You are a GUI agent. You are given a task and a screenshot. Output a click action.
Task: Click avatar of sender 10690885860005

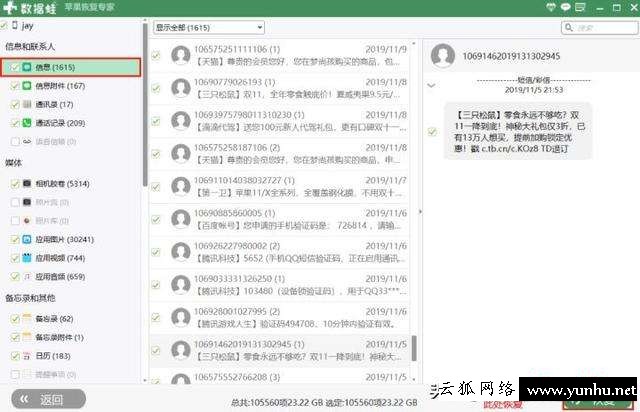(180, 219)
